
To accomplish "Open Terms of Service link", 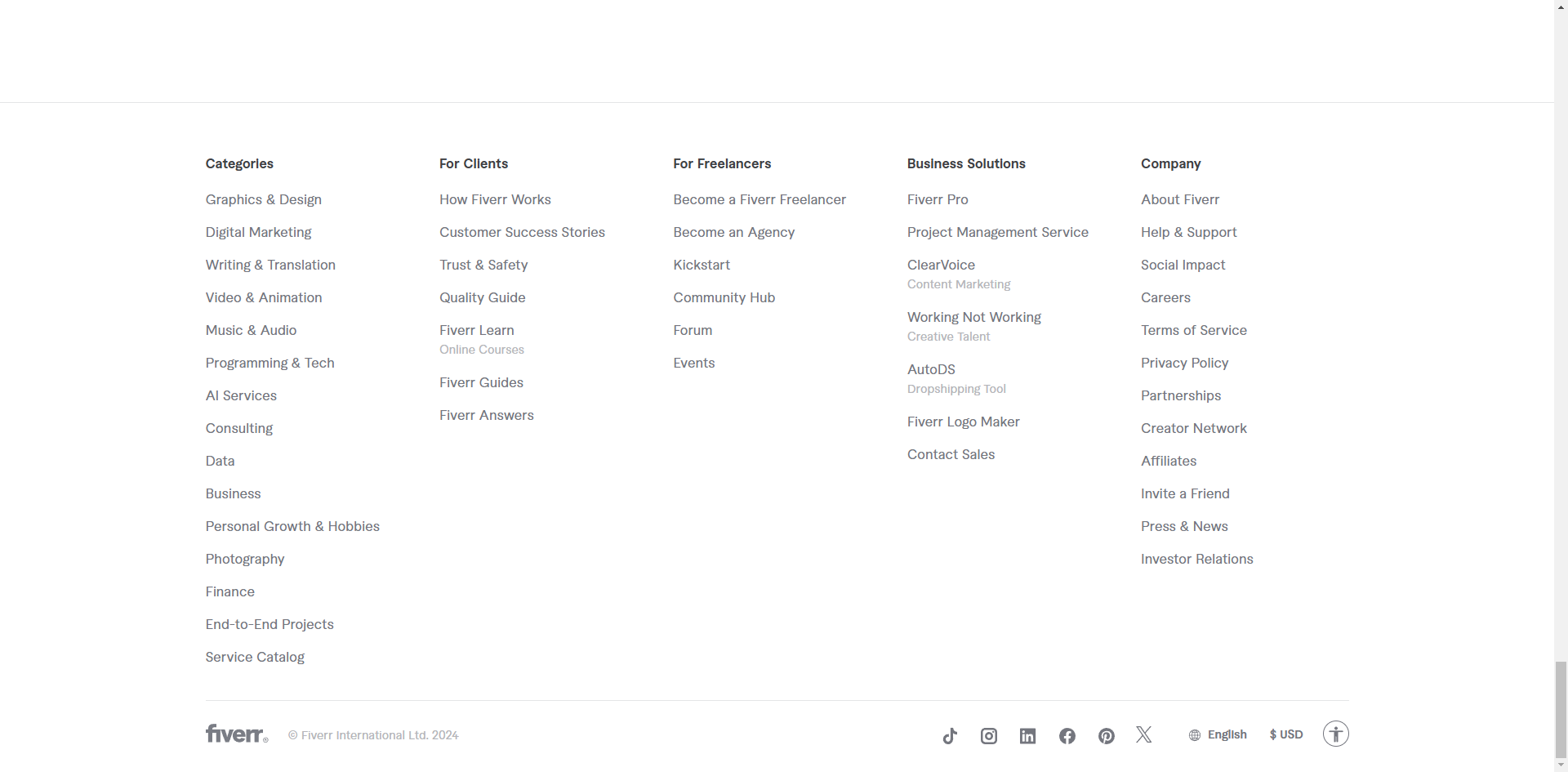I will coord(1194,330).
